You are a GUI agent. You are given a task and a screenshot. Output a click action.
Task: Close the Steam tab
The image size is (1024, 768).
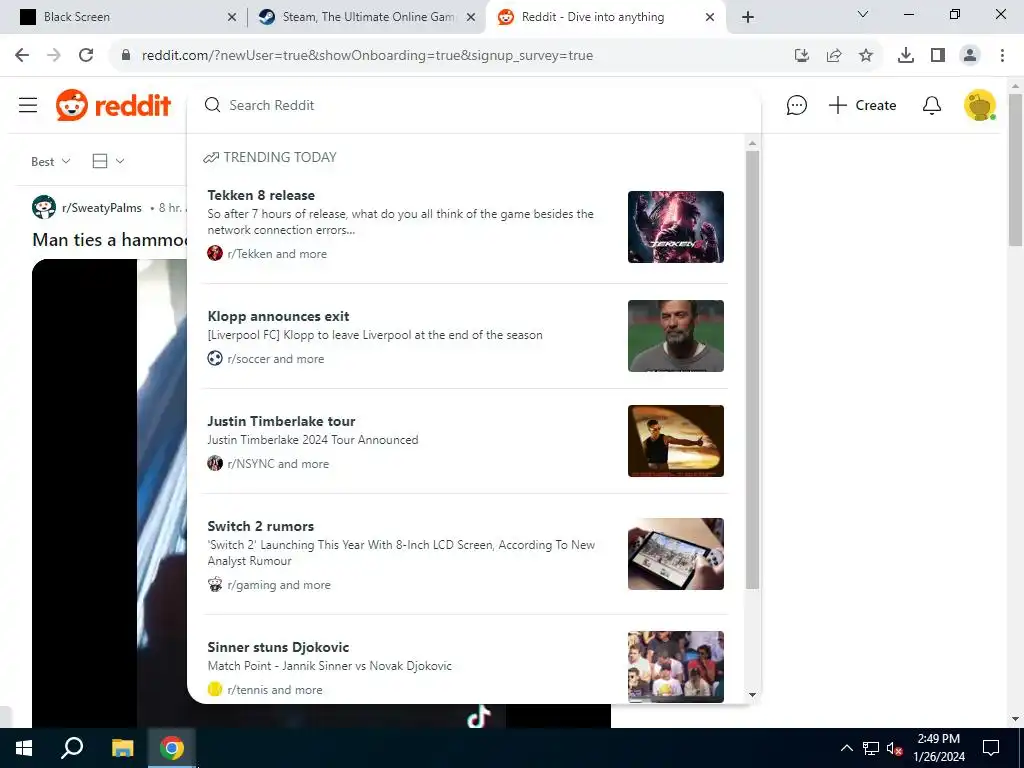471,17
